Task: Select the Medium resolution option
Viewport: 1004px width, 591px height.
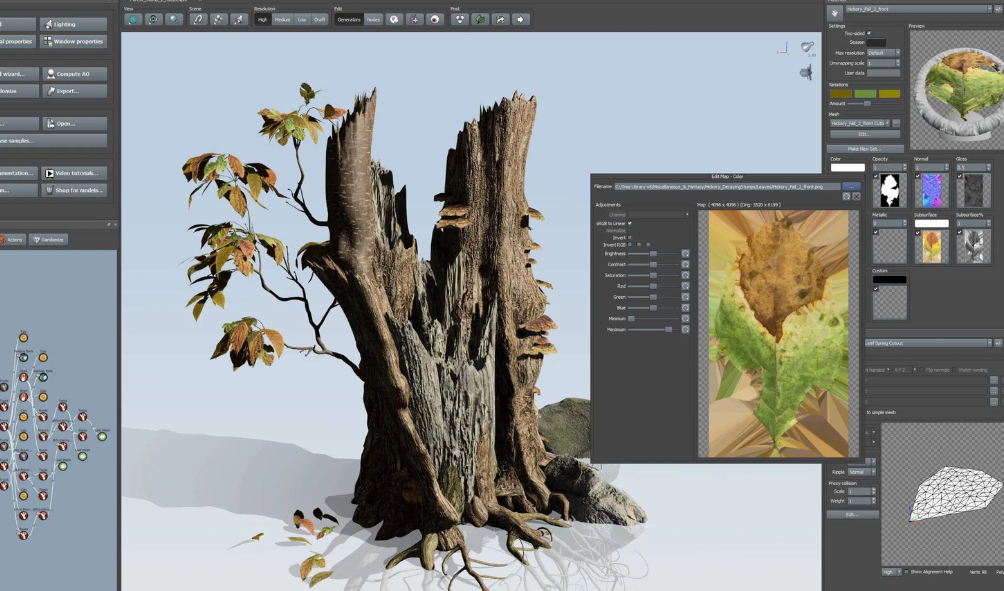Action: click(x=283, y=19)
